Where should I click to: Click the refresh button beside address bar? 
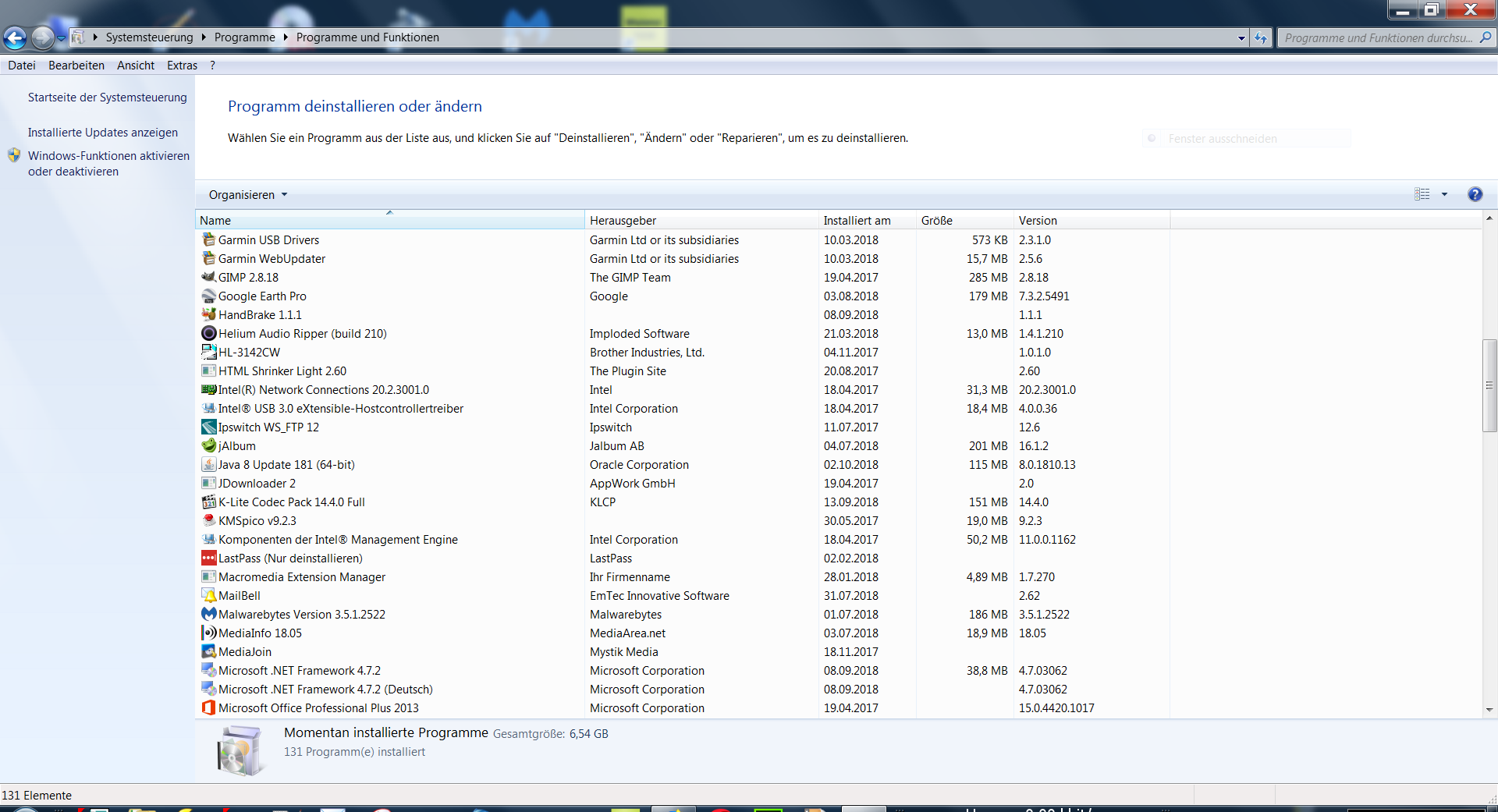(1261, 37)
